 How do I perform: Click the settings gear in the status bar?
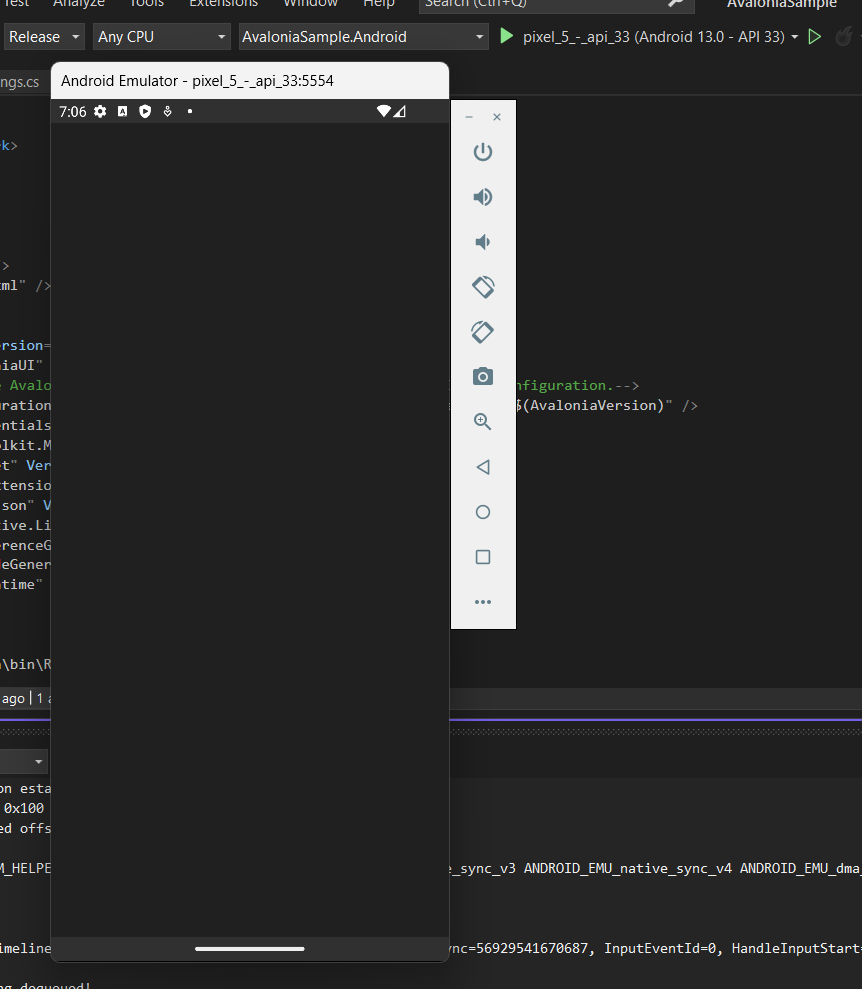coord(99,111)
